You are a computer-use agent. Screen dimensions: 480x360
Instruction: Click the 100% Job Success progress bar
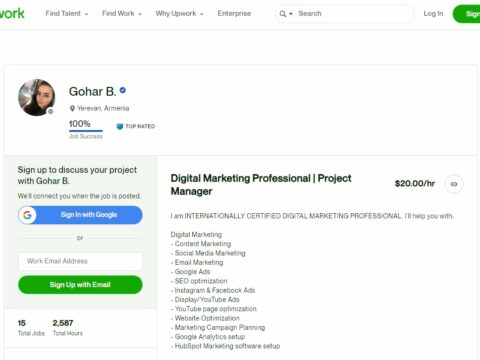coord(86,131)
